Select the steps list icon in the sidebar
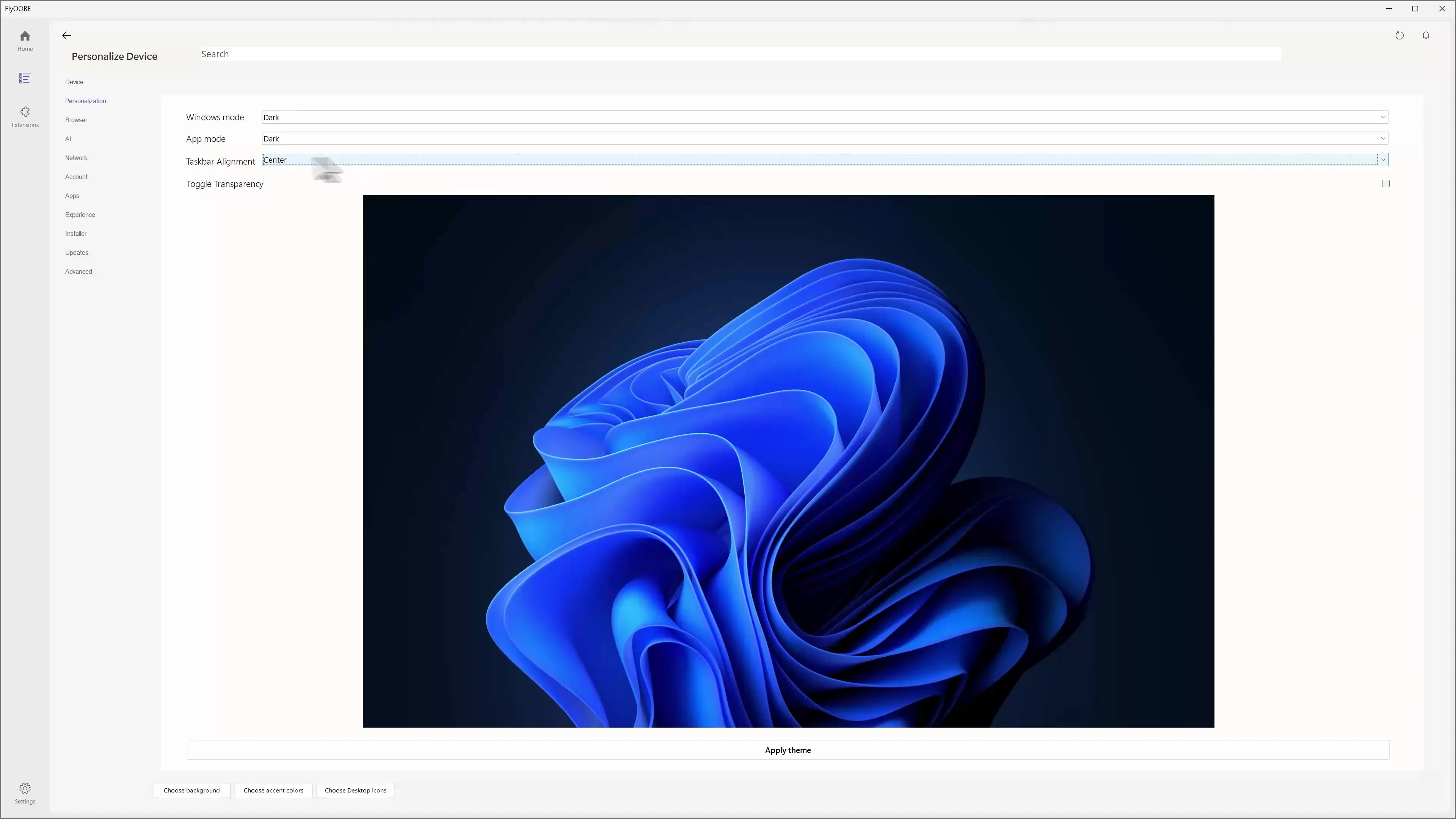The image size is (1456, 819). (x=25, y=78)
